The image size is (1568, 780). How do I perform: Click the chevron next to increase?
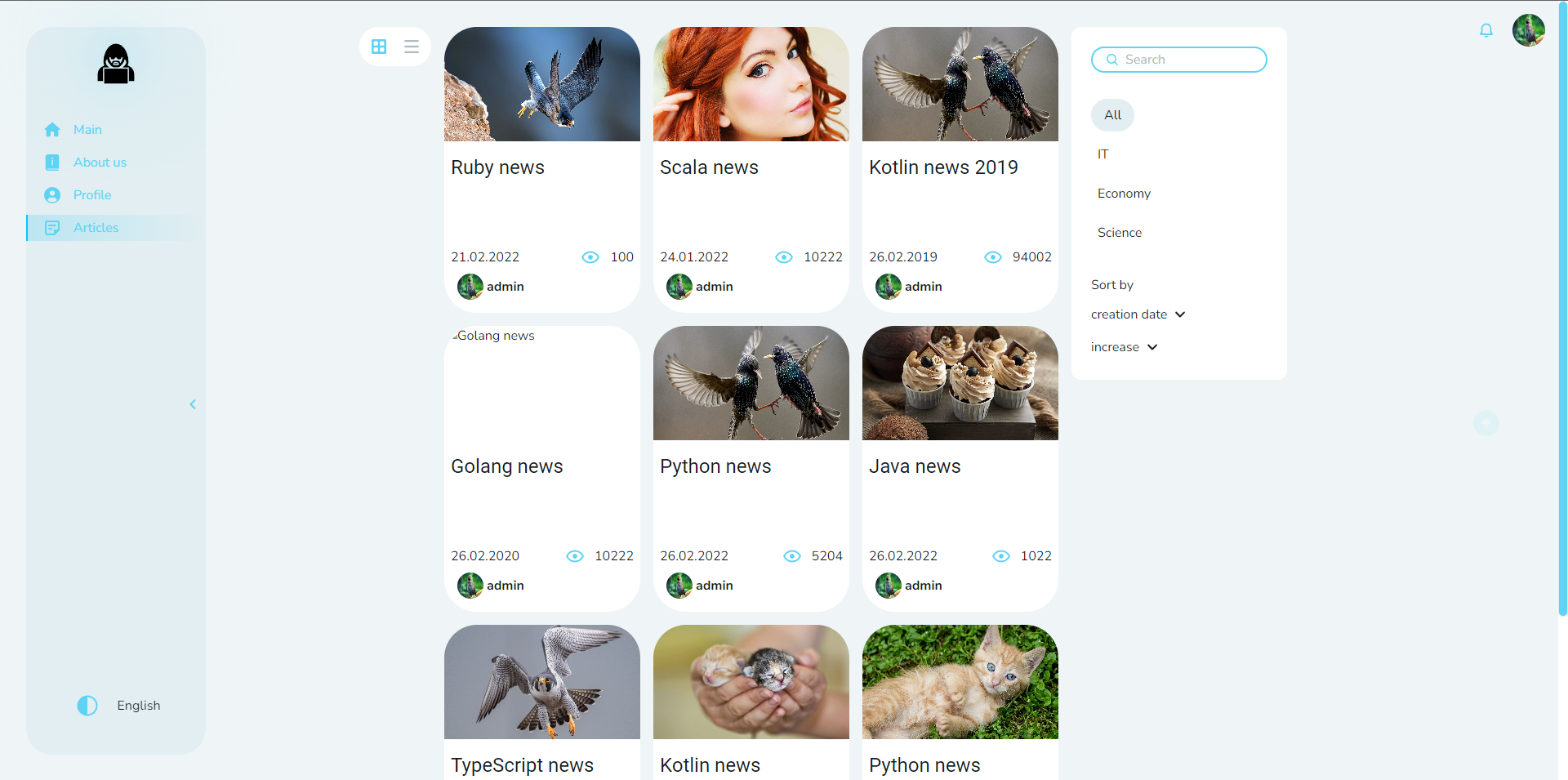pyautogui.click(x=1152, y=347)
